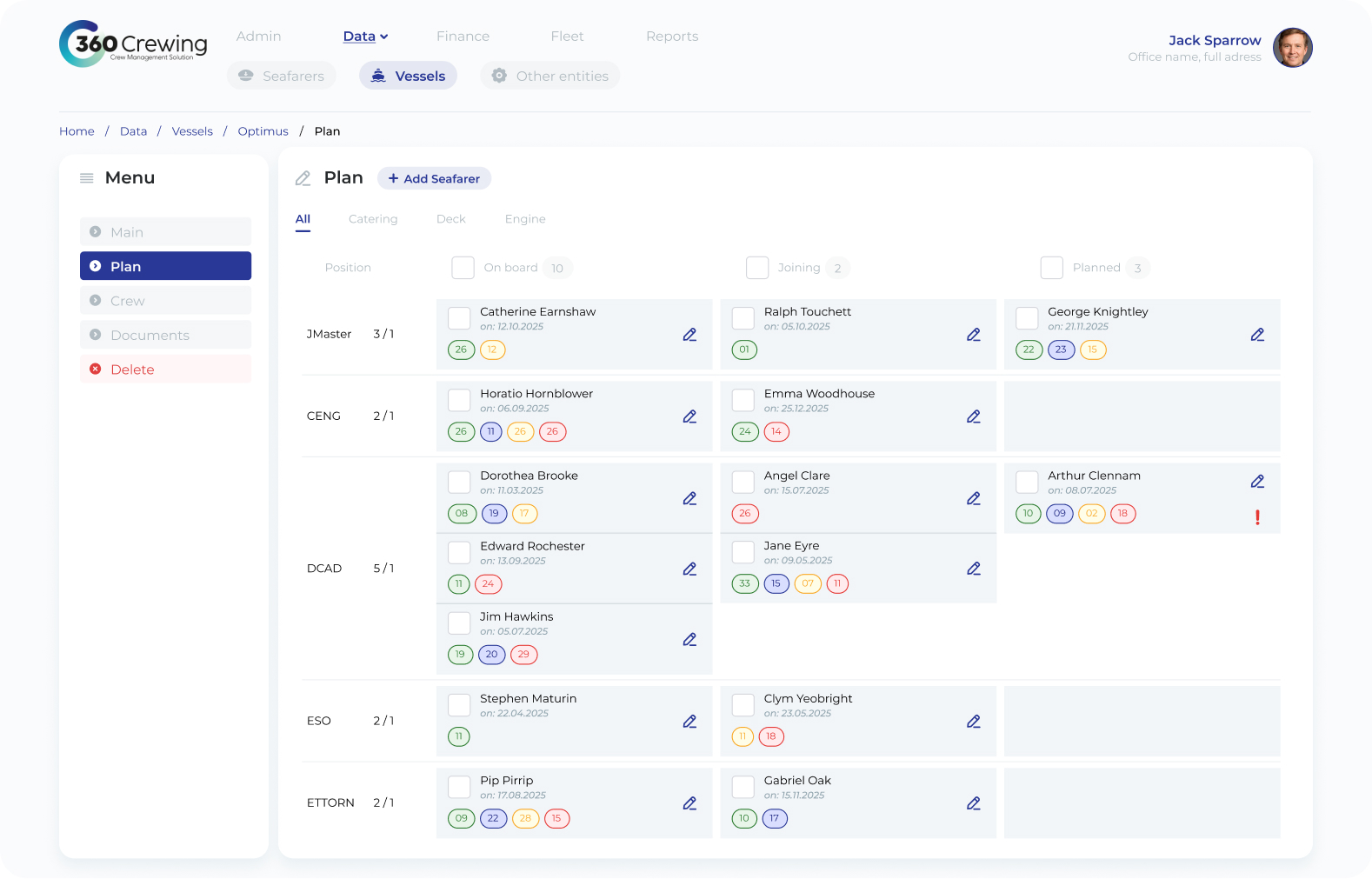Viewport: 1372px width, 879px height.
Task: Select the Planned column checkbox
Action: (x=1051, y=268)
